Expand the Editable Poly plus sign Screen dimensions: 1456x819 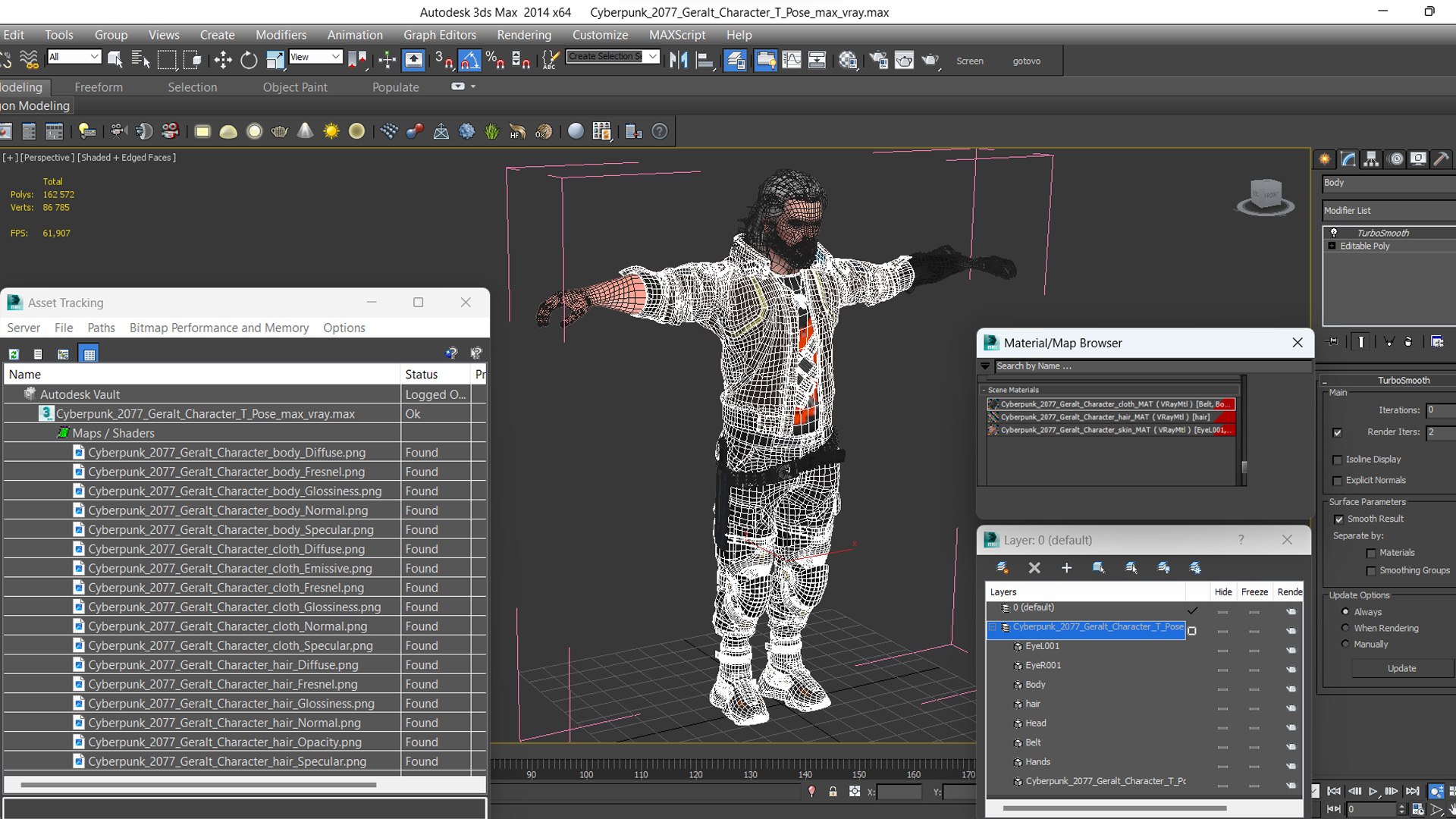1332,246
